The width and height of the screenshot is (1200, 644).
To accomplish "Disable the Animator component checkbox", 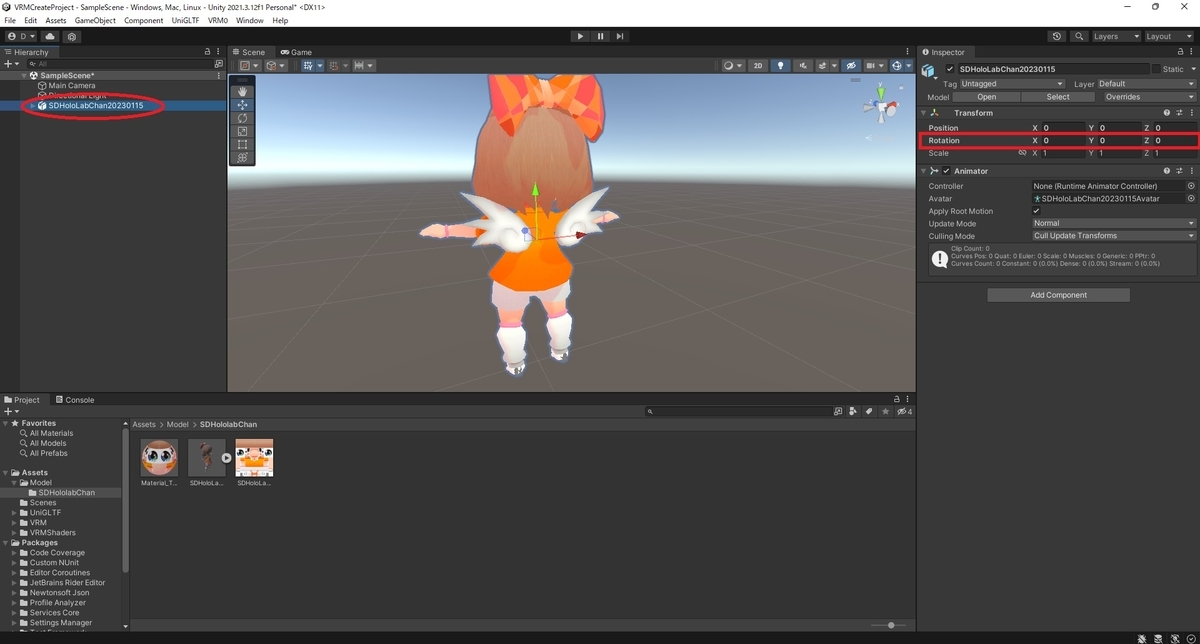I will pyautogui.click(x=946, y=171).
